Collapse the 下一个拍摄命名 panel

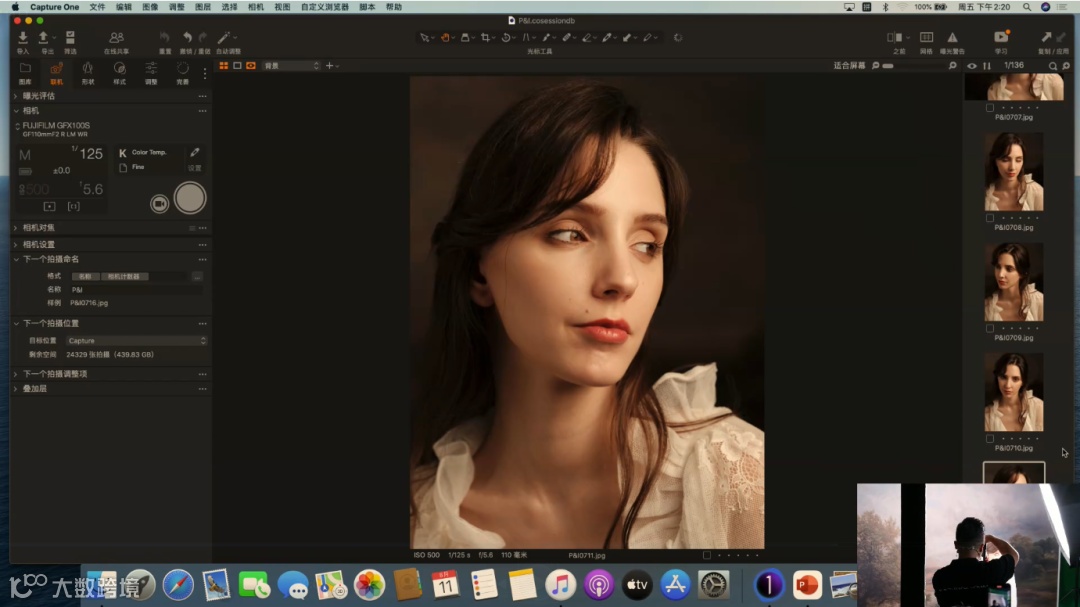16,260
